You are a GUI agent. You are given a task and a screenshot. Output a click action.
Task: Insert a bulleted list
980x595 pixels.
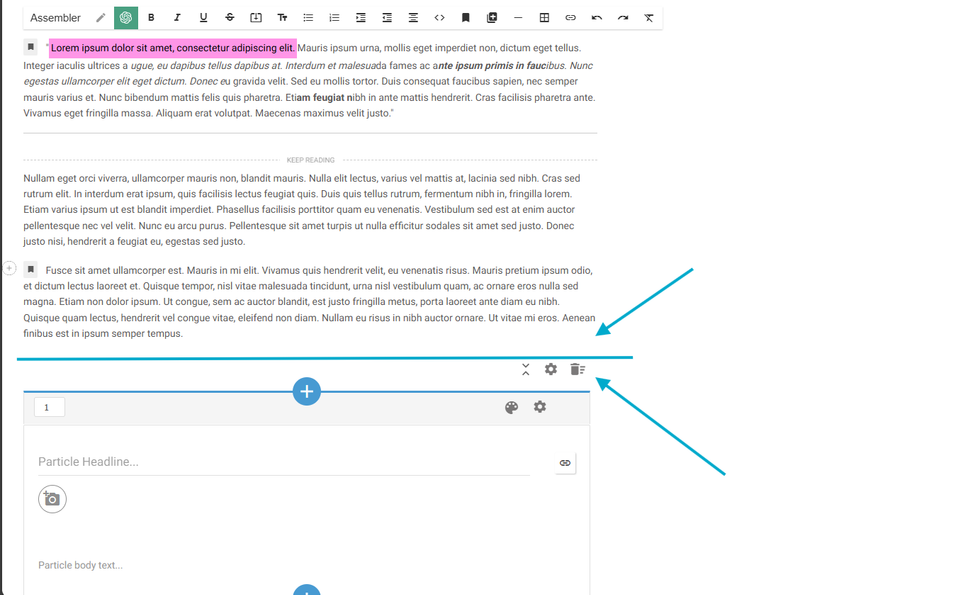[308, 18]
